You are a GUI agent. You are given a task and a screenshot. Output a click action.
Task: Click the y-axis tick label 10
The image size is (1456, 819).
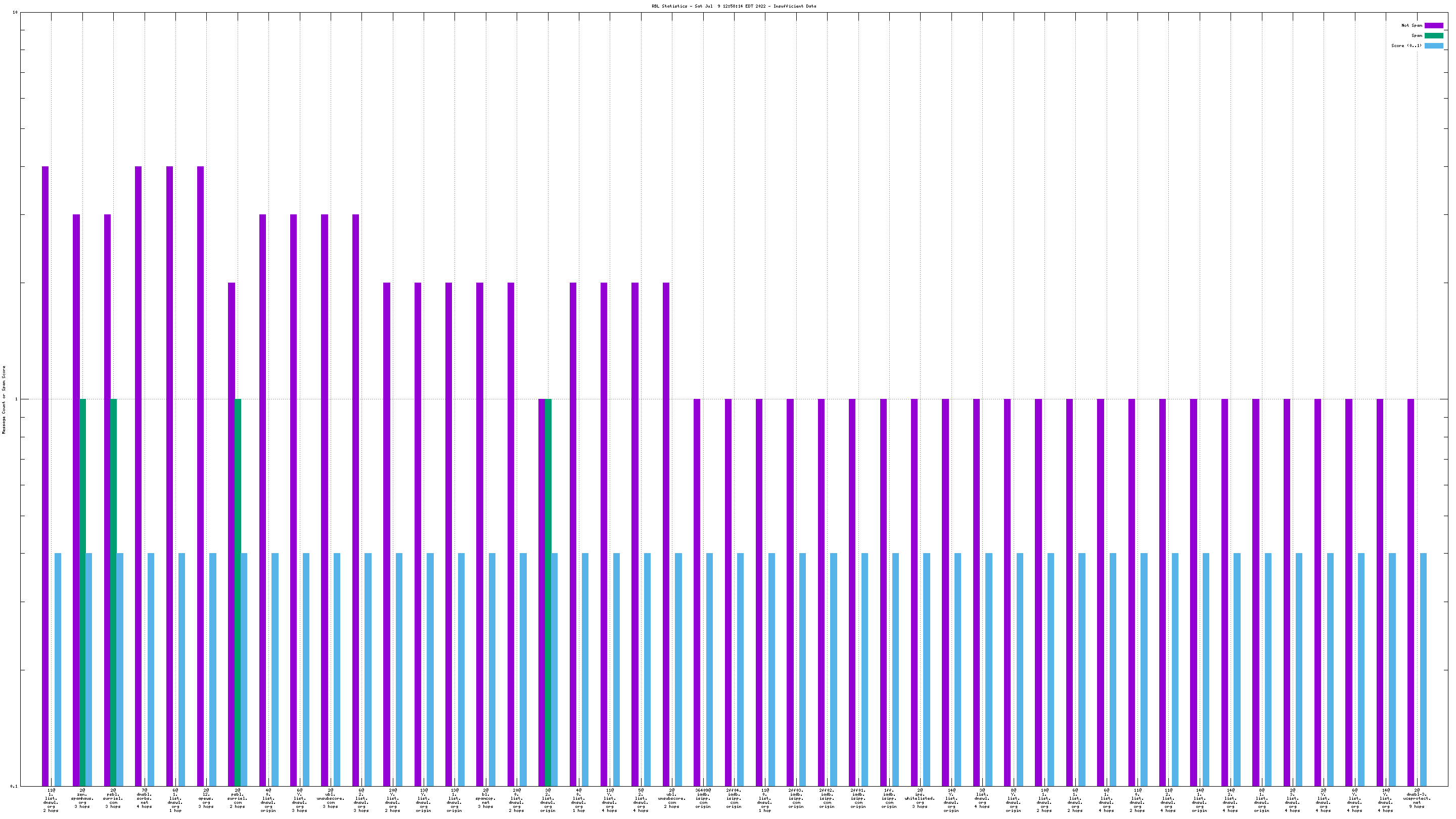tap(15, 13)
